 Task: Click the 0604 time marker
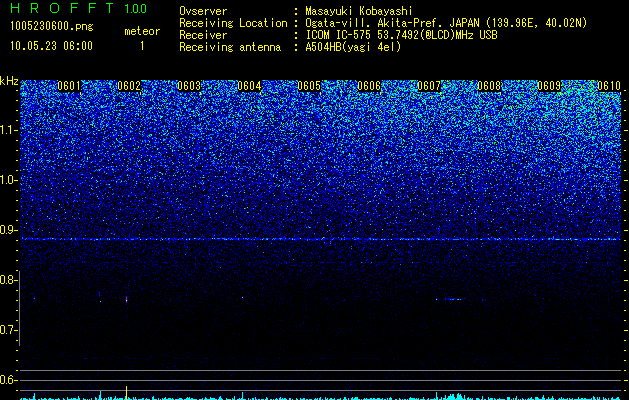(x=249, y=86)
